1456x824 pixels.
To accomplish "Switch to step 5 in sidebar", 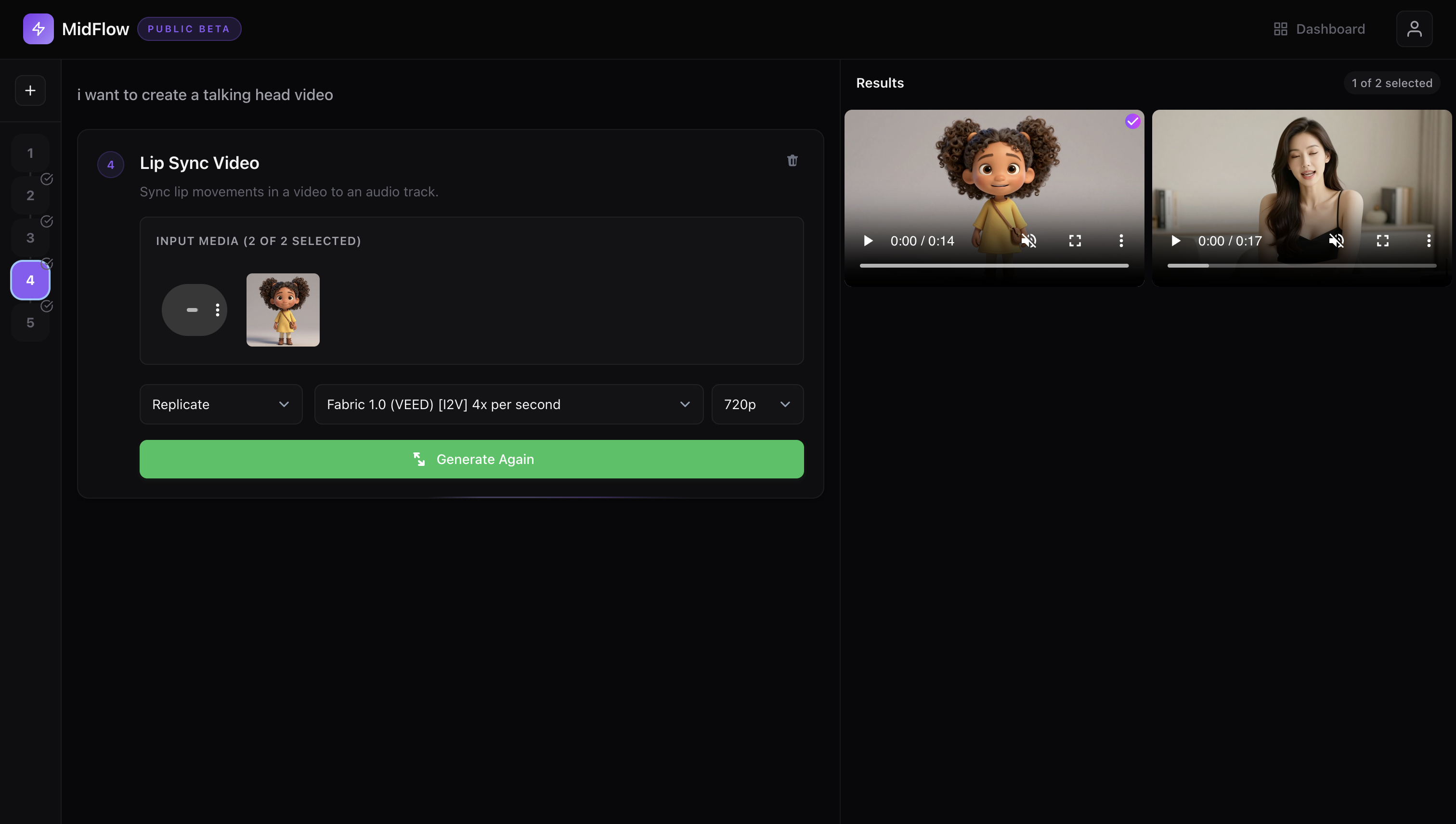I will click(30, 322).
